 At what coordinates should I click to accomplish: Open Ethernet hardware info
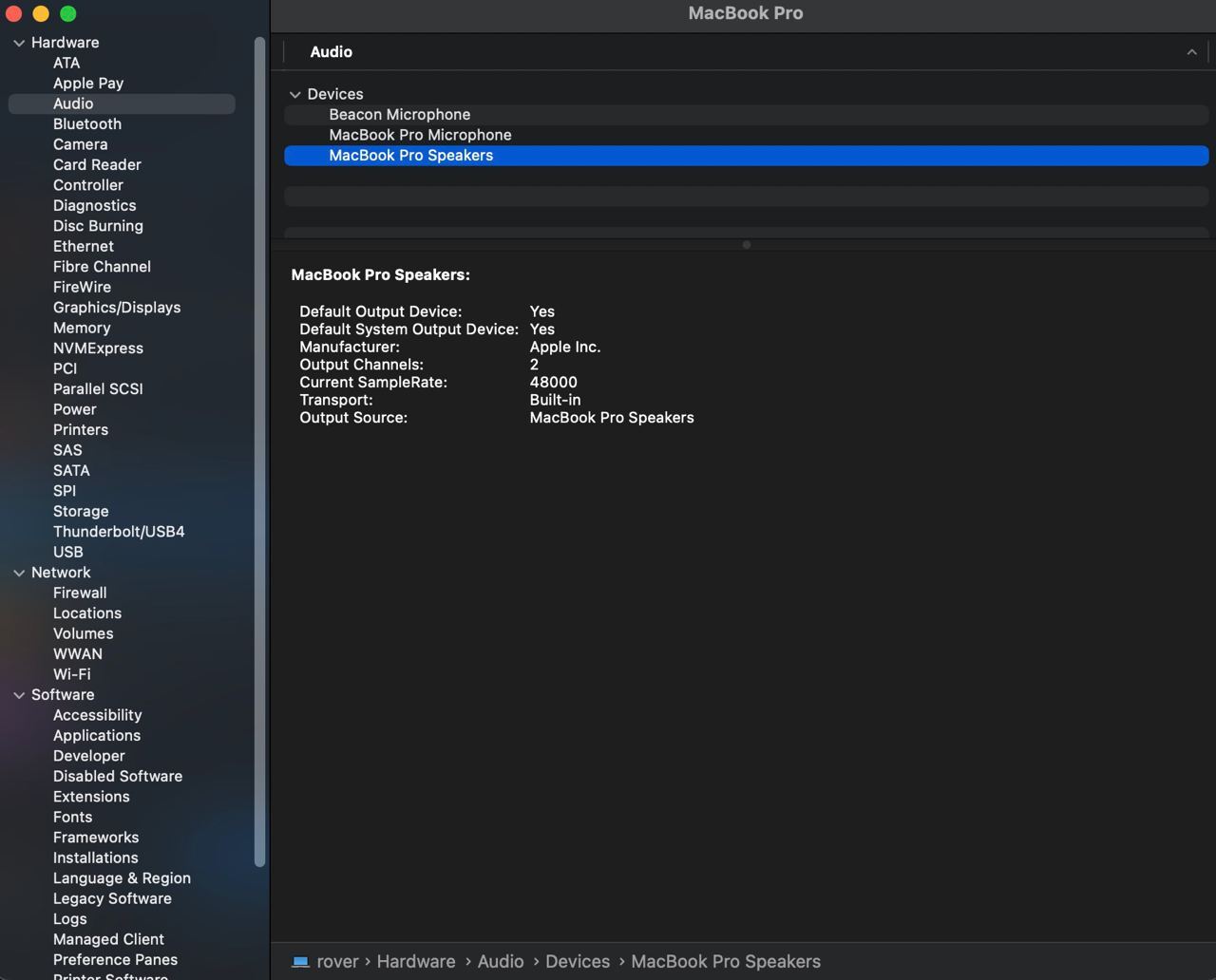(84, 247)
